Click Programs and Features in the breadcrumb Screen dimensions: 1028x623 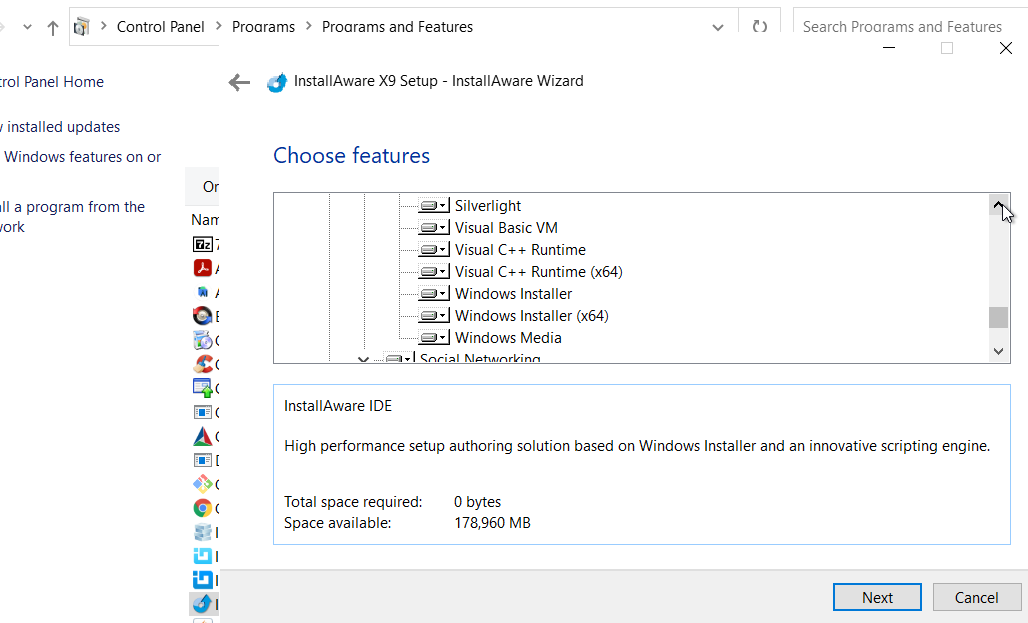(397, 27)
